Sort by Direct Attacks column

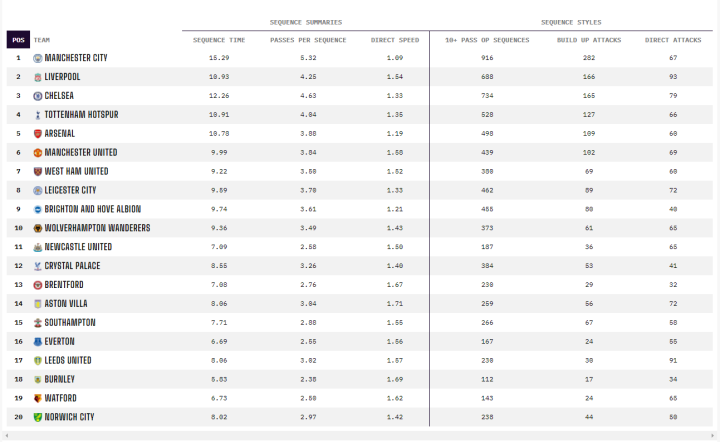click(x=673, y=40)
